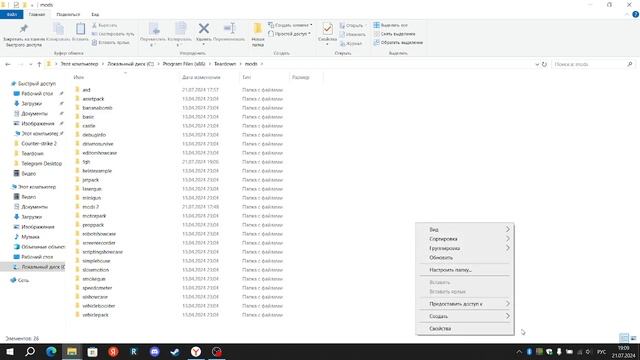This screenshot has width=640, height=360.
Task: Open the File ribbon tab
Action: [12, 14]
